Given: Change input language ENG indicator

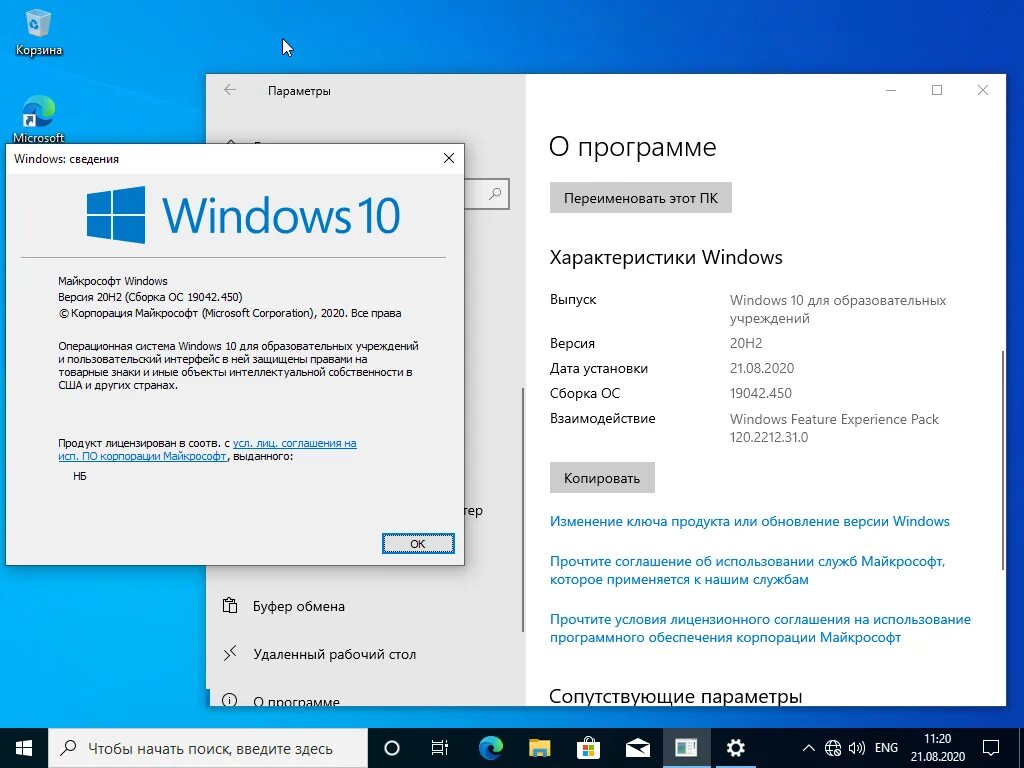Looking at the screenshot, I should click(886, 748).
